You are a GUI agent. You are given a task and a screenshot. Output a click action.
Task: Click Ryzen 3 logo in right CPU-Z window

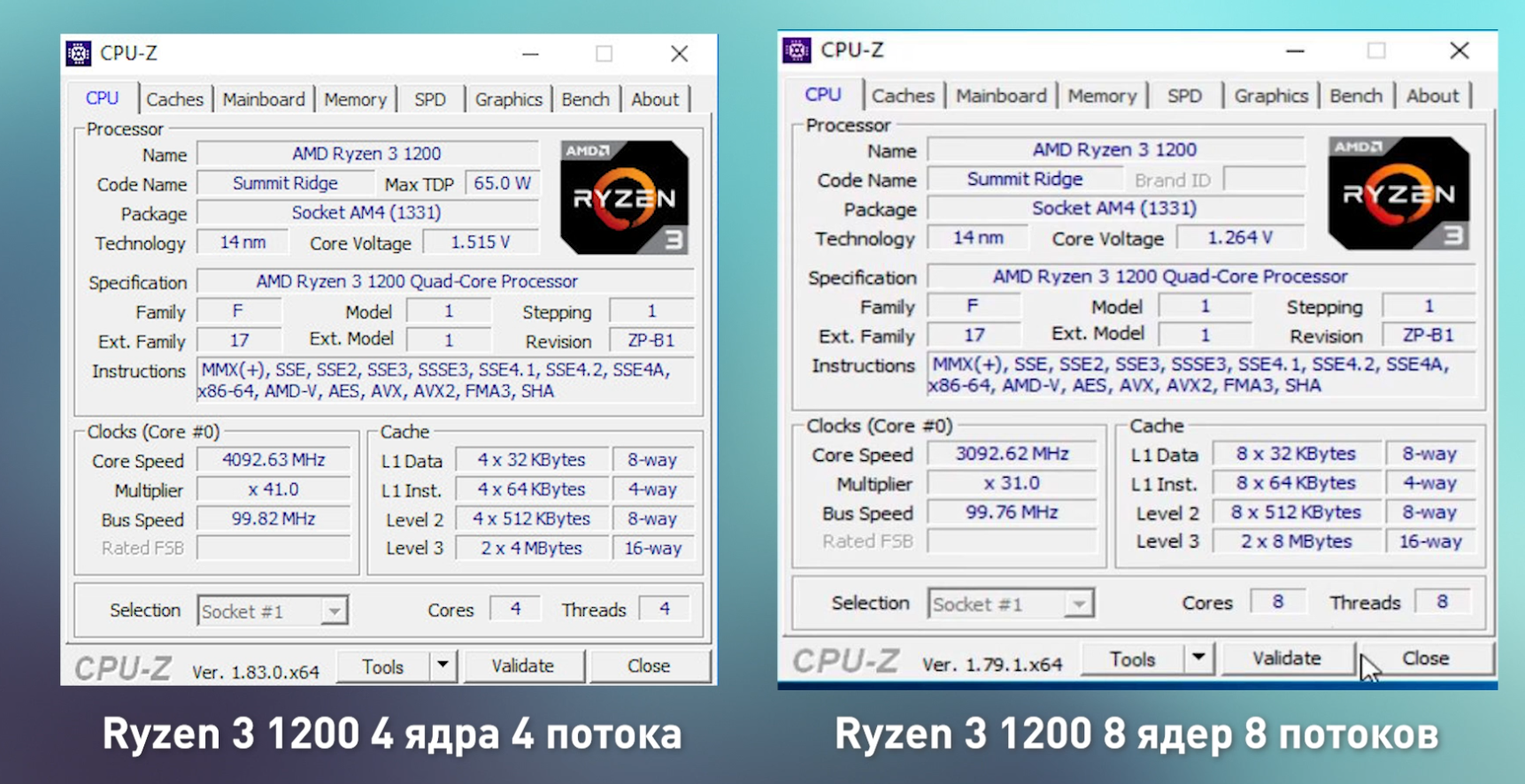click(1398, 193)
